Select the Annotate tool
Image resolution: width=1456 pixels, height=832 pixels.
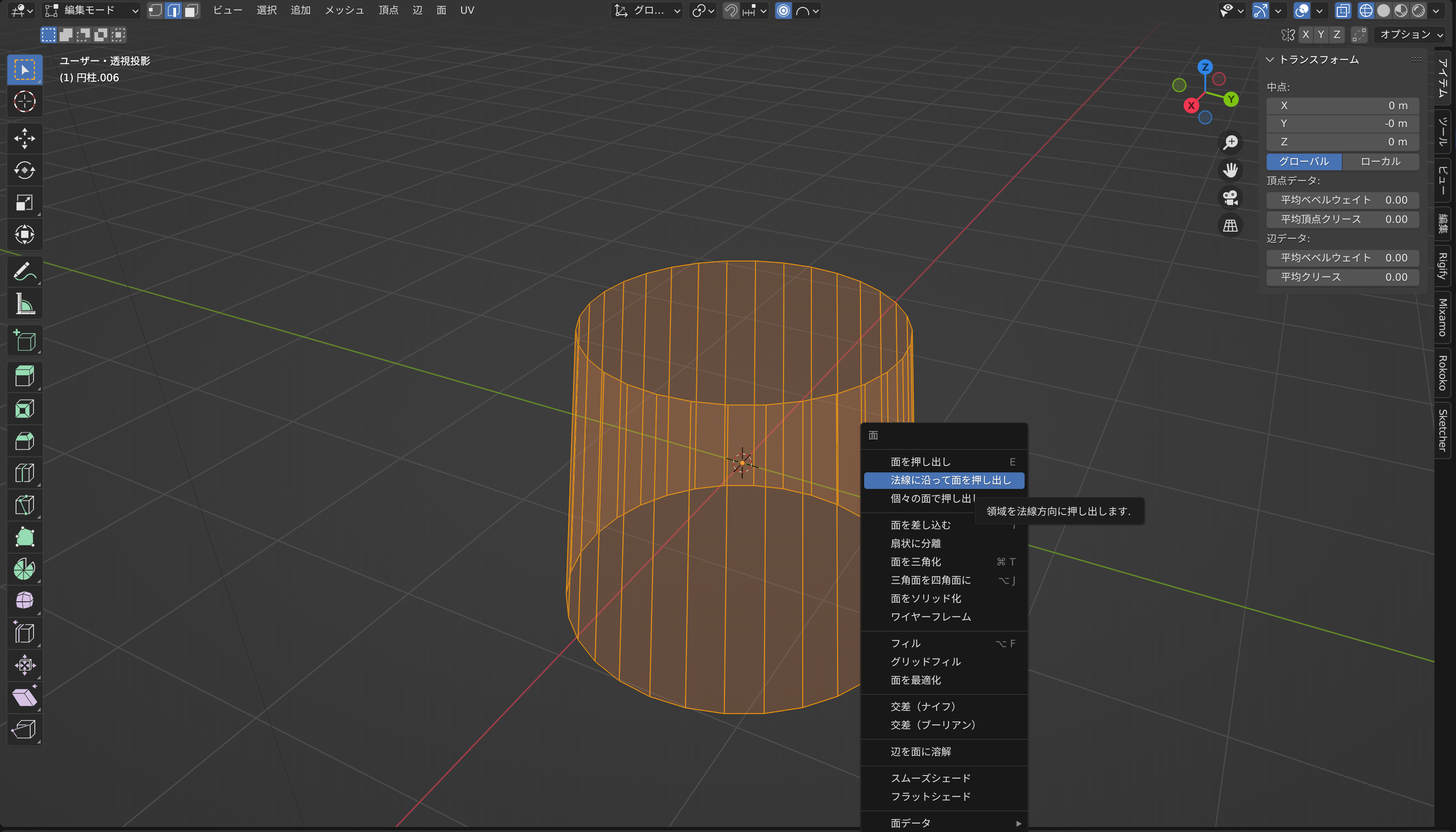pyautogui.click(x=25, y=272)
